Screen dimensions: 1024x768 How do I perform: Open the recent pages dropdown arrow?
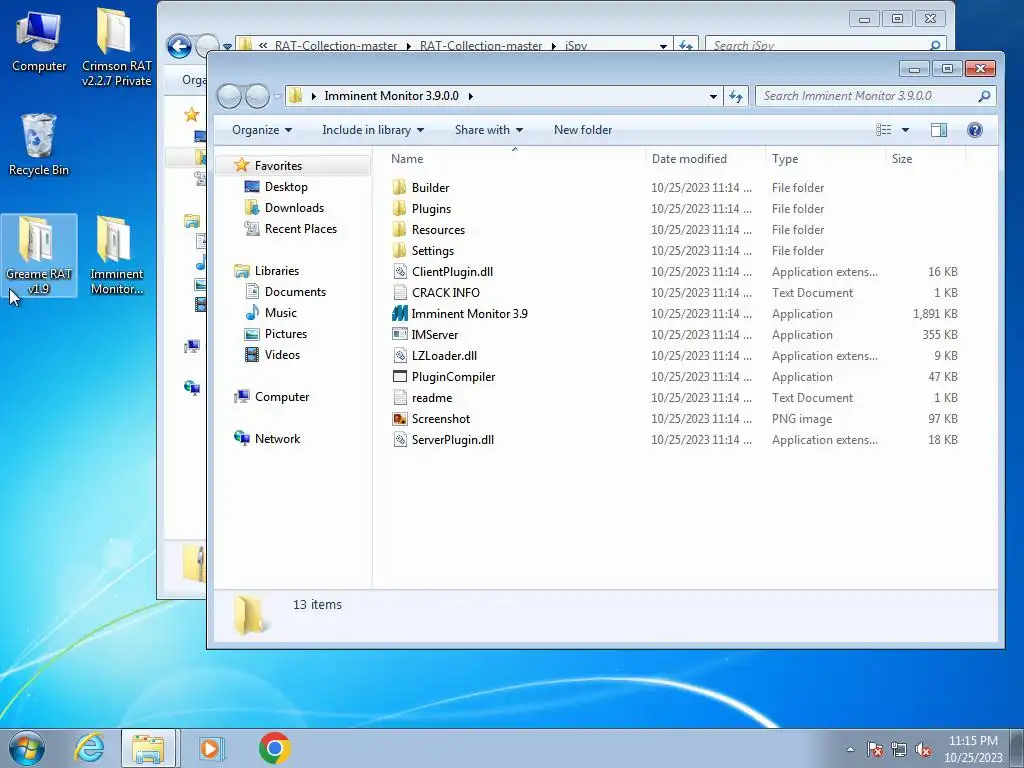point(278,97)
